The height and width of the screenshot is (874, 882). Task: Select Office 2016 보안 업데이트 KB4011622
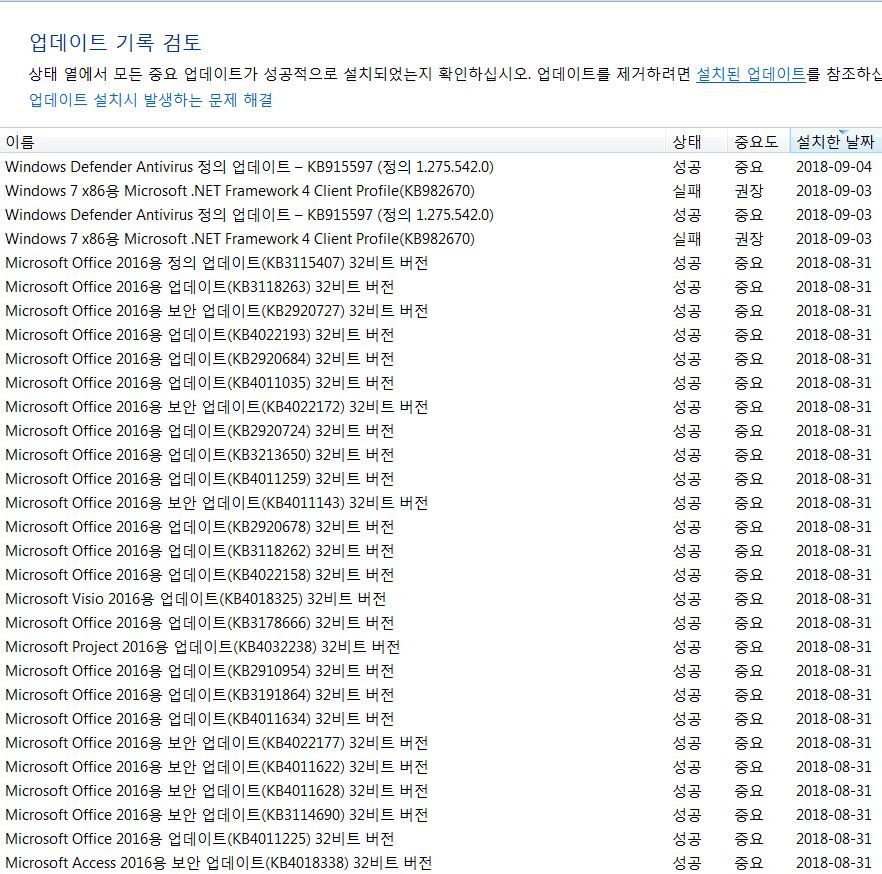[x=441, y=767]
